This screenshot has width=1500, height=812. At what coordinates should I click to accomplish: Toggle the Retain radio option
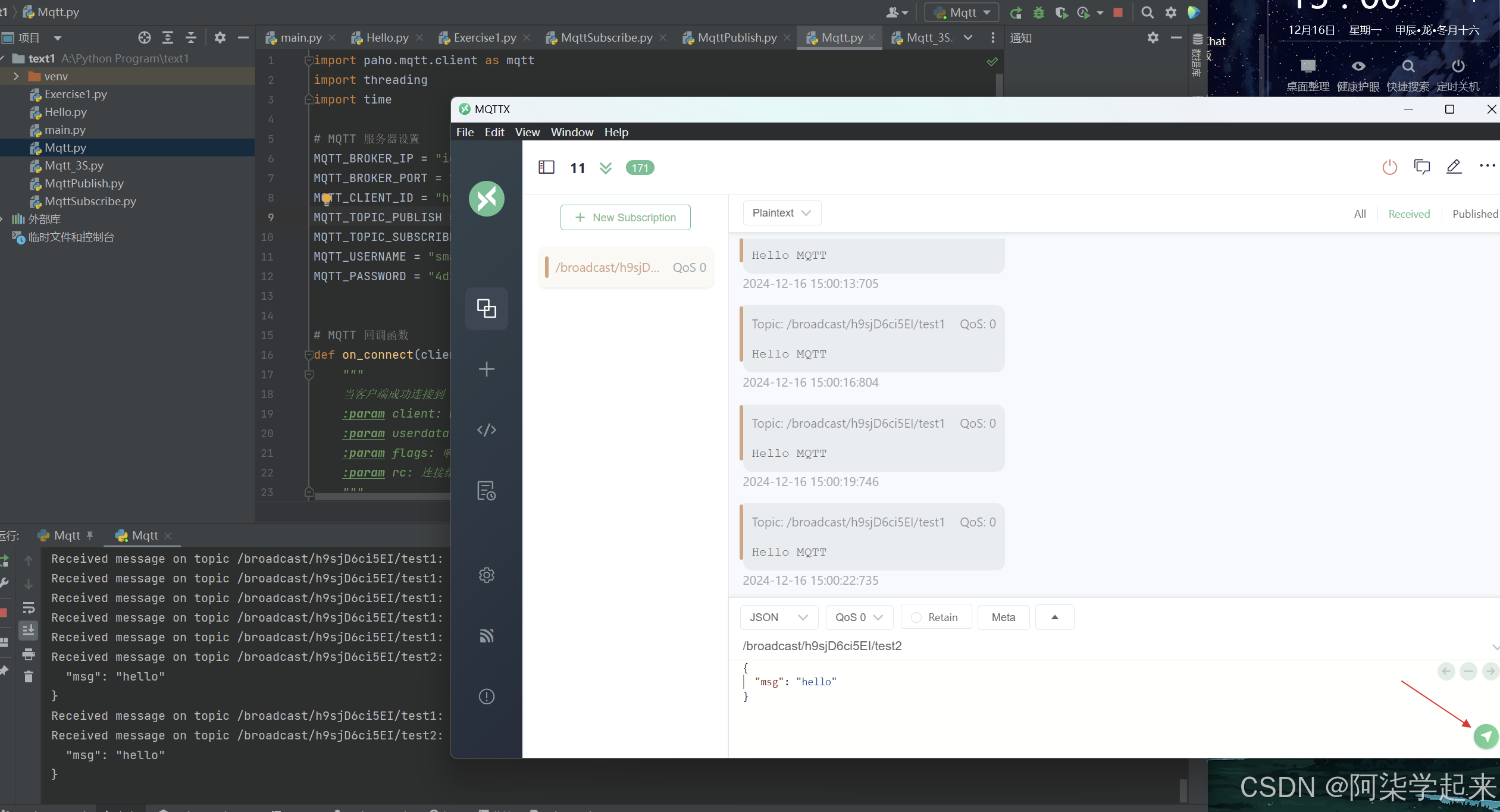pyautogui.click(x=916, y=617)
